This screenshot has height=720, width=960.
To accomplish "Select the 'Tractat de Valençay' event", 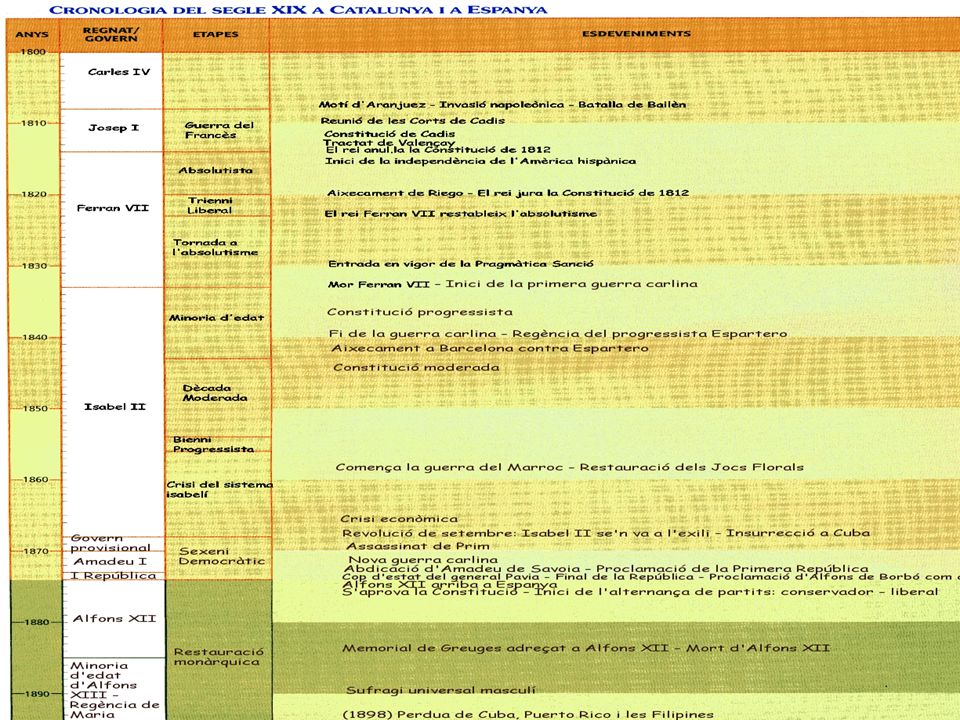I will 389,143.
